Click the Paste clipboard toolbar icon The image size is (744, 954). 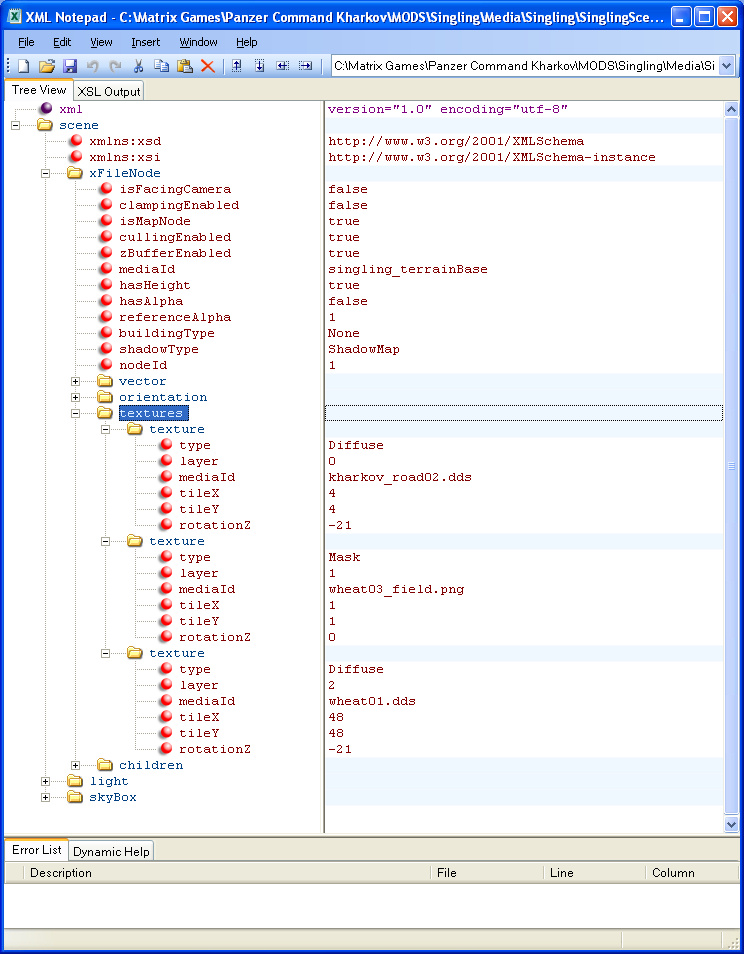184,66
